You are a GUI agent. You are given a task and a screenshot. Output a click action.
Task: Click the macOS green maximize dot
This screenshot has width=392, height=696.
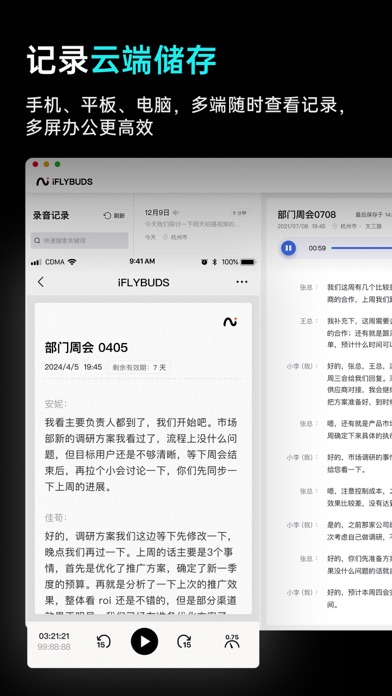[57, 164]
